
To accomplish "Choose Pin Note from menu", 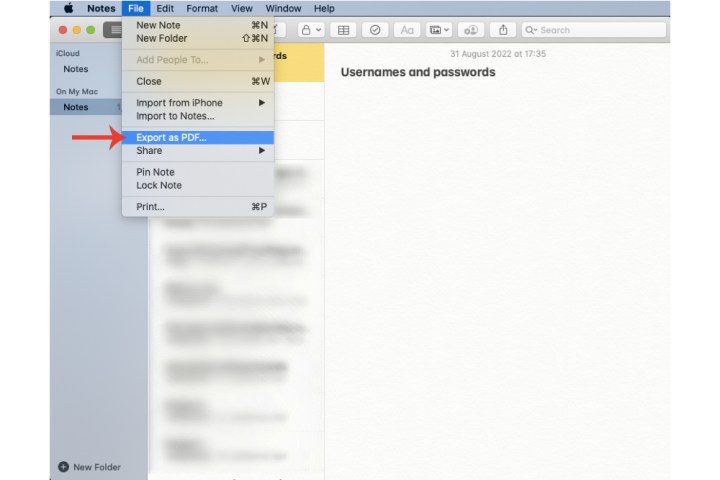I will point(198,172).
